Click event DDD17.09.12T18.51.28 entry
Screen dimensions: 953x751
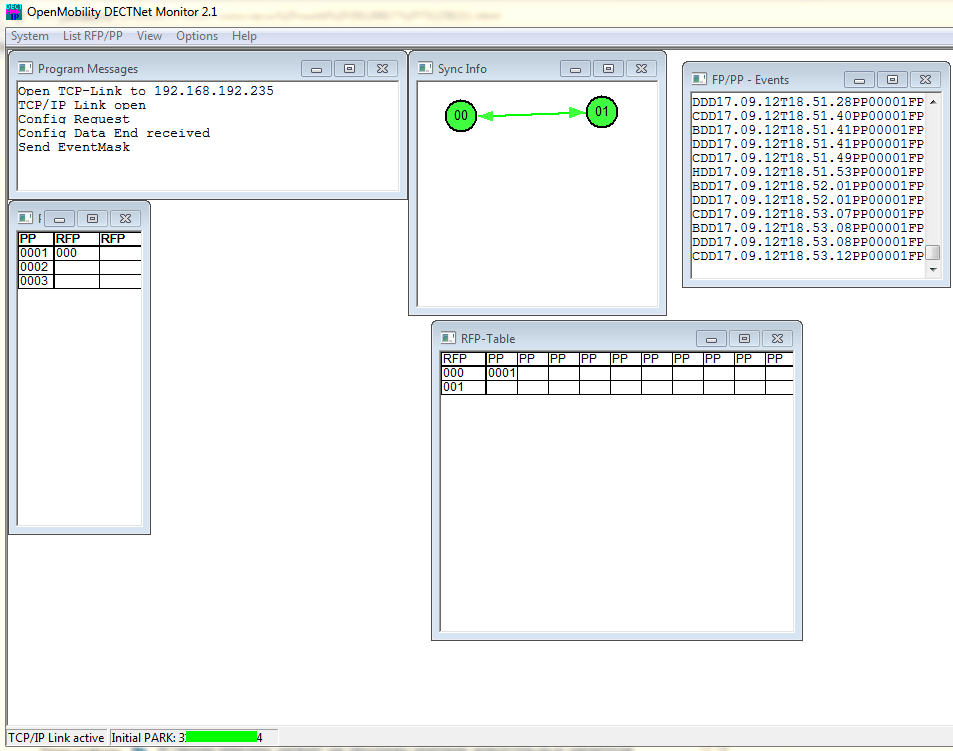(x=808, y=102)
